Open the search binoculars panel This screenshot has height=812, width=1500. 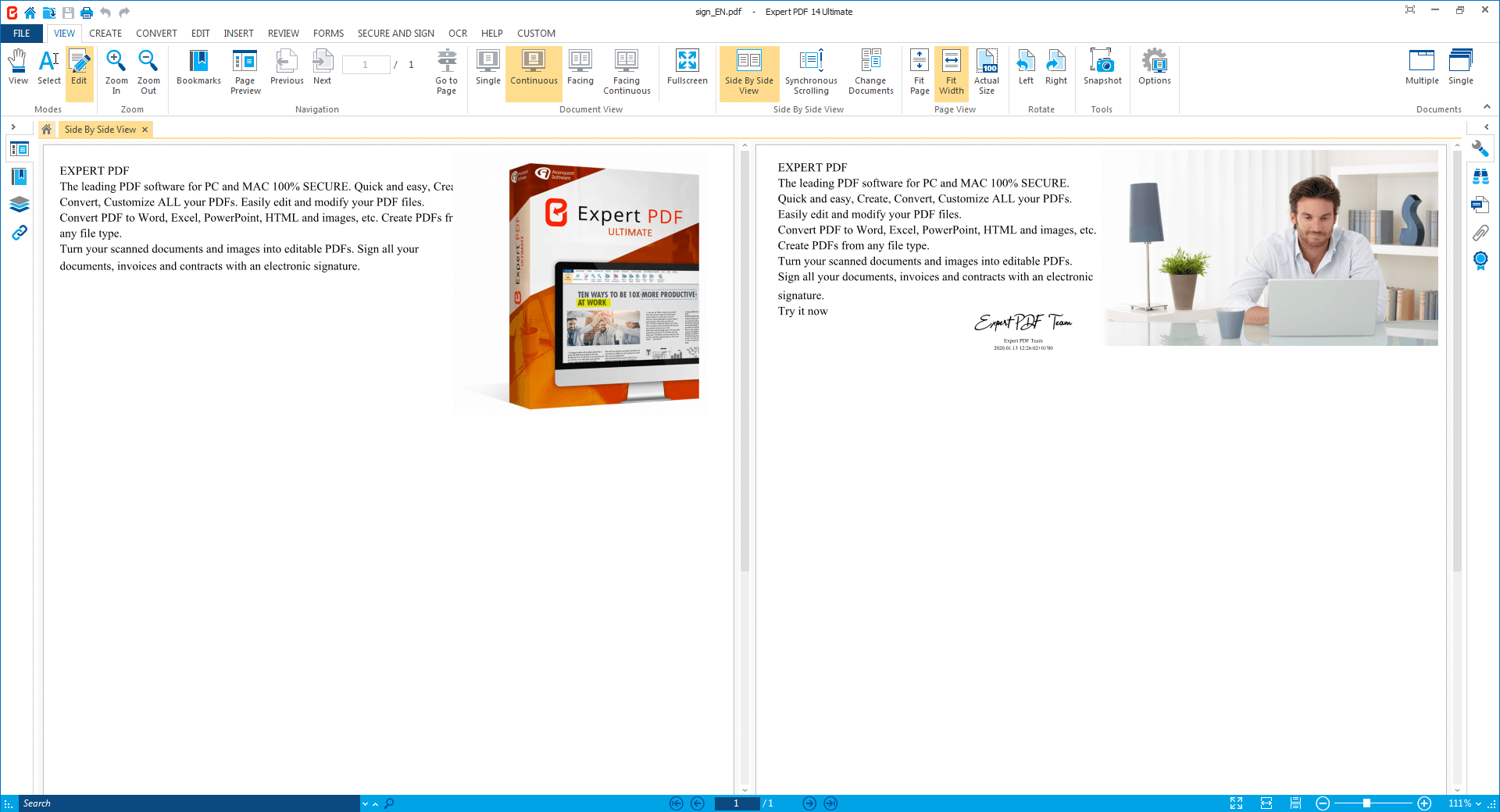point(1480,177)
